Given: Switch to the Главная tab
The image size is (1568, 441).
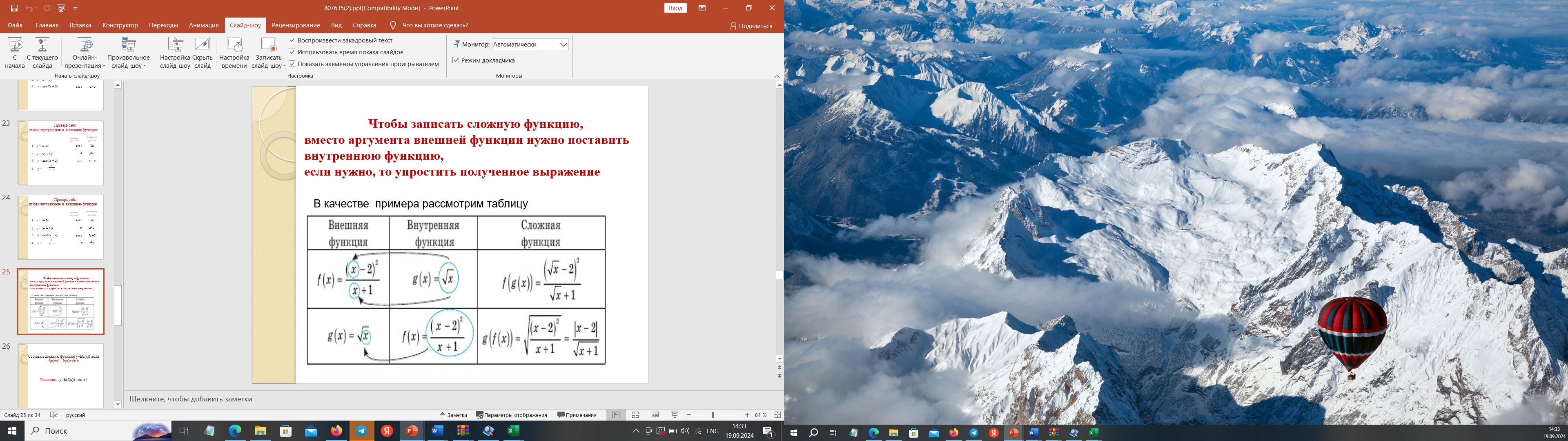Looking at the screenshot, I should [x=47, y=25].
